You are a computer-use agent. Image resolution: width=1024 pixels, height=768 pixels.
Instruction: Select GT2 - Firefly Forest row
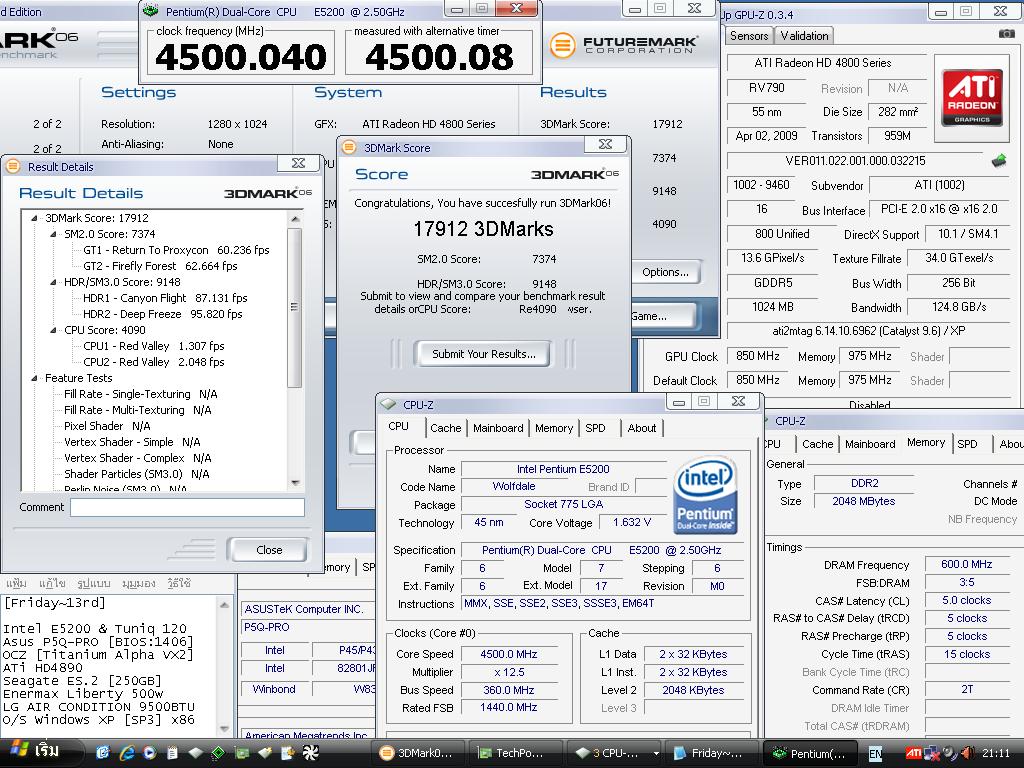click(x=160, y=266)
